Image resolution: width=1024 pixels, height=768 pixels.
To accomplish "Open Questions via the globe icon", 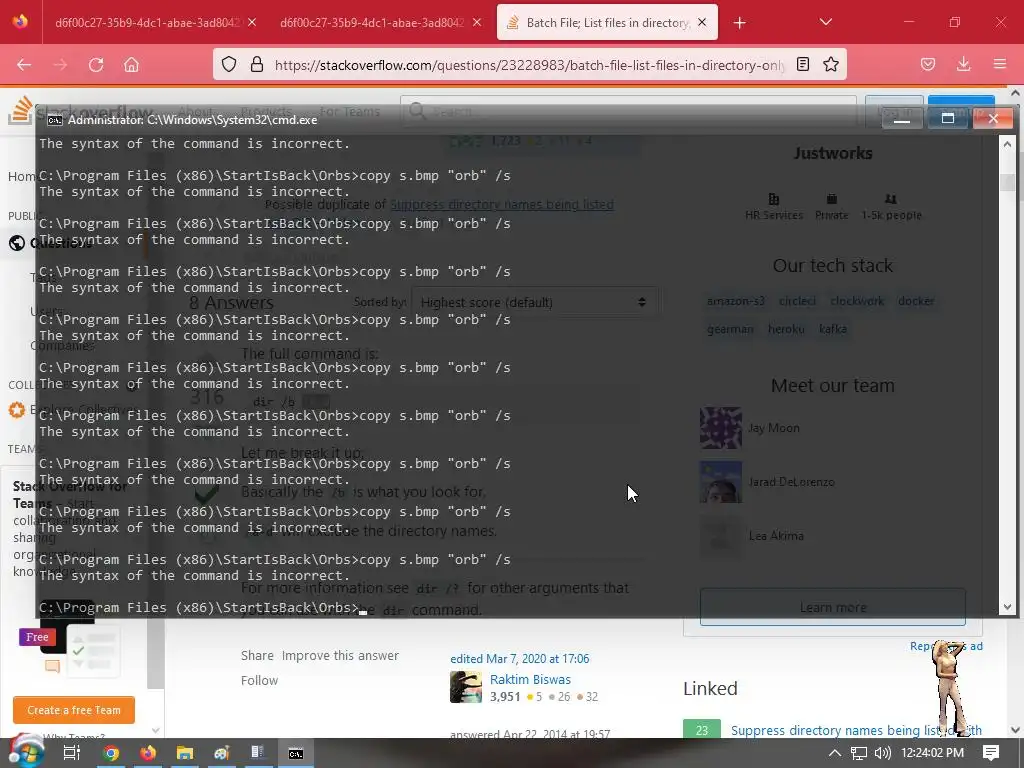I will coord(17,243).
